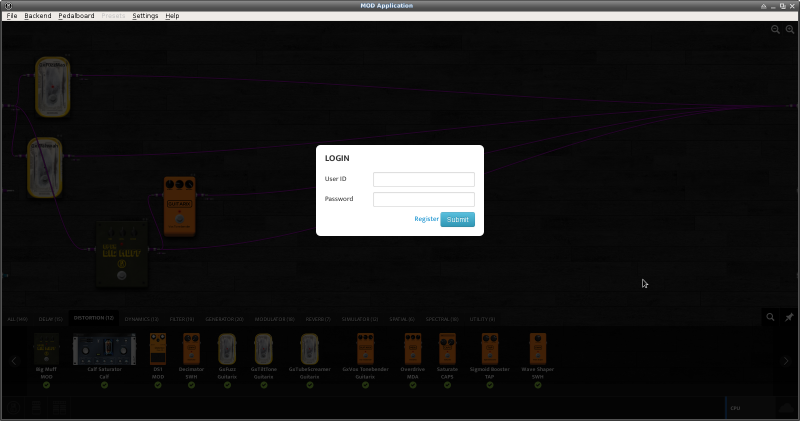Switch to the SPATIAL (6) plugin tab
The height and width of the screenshot is (421, 800).
pyautogui.click(x=402, y=319)
